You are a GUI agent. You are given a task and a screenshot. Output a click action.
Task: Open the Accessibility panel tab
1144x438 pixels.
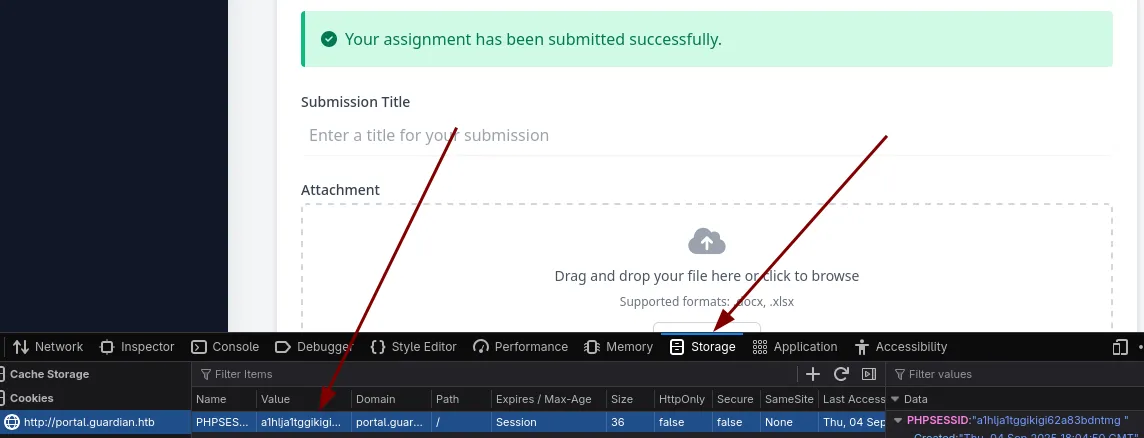[x=900, y=347]
